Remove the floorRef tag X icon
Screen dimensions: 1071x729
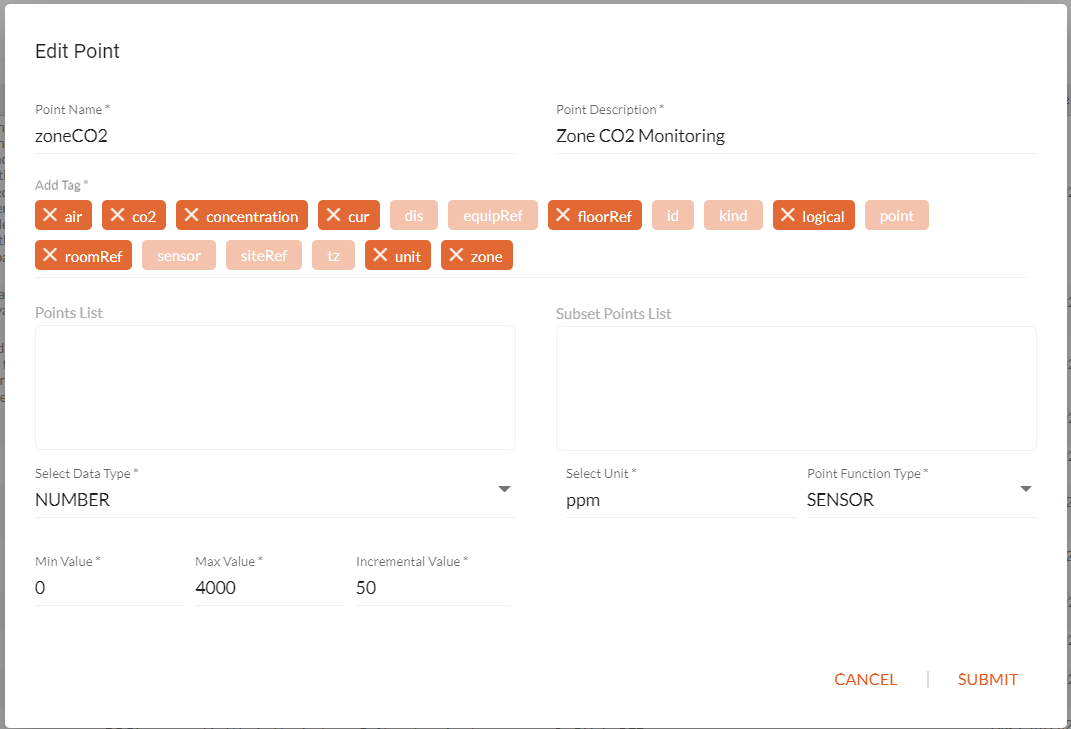563,215
